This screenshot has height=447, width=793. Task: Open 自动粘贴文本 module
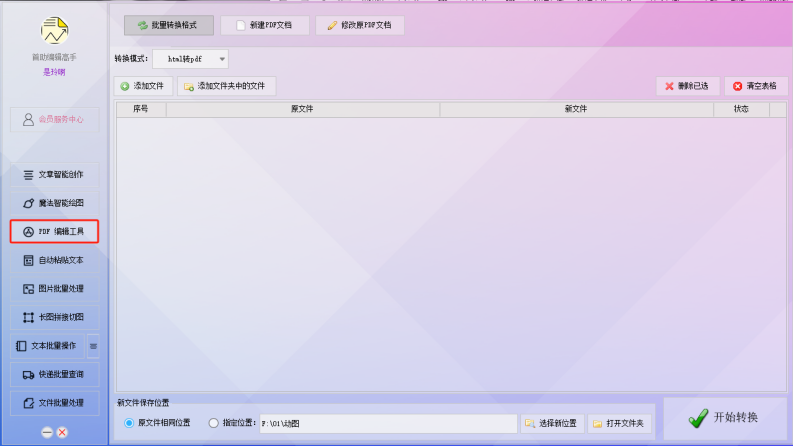tap(54, 260)
